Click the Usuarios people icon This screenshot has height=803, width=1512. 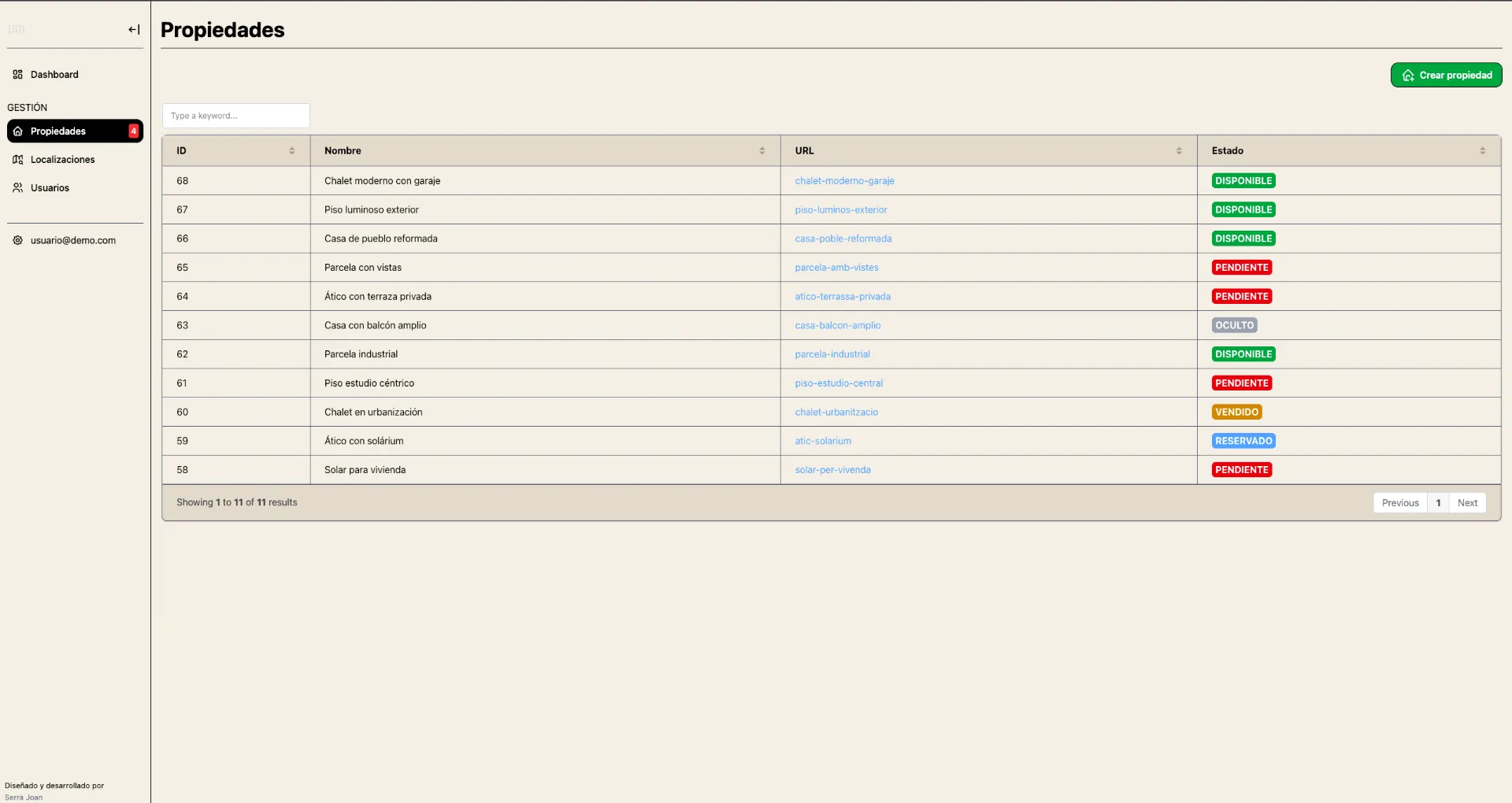point(17,187)
